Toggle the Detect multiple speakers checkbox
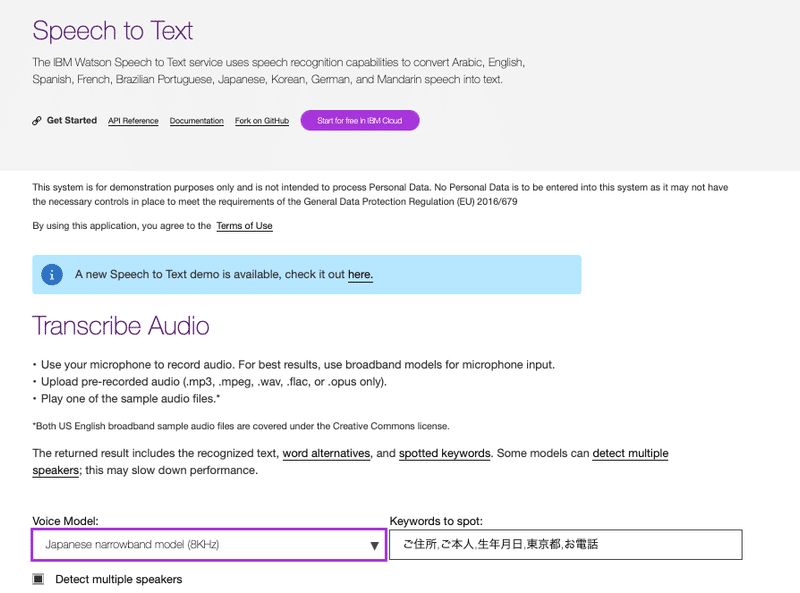 pyautogui.click(x=38, y=579)
